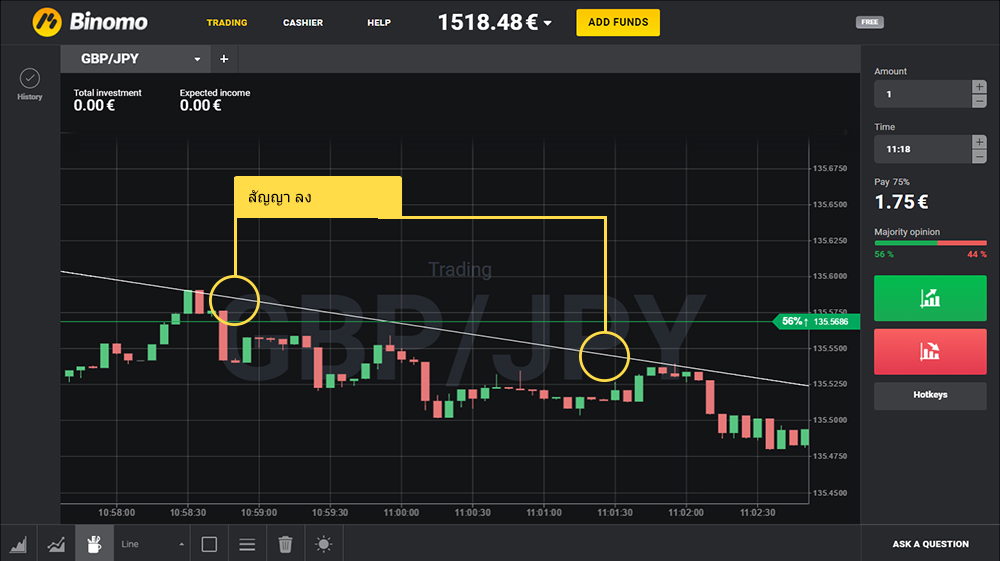Toggle the FREE account badge
This screenshot has height=561, width=1000.
tap(870, 22)
